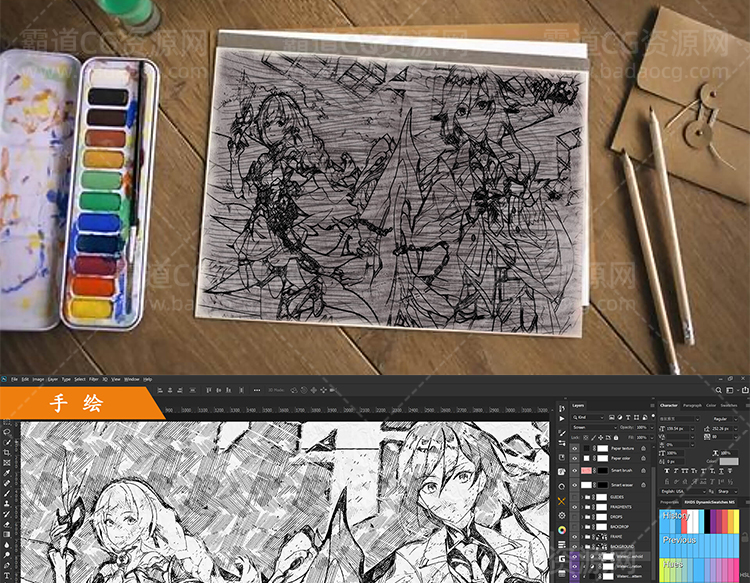Select the Crop tool

coord(7,452)
